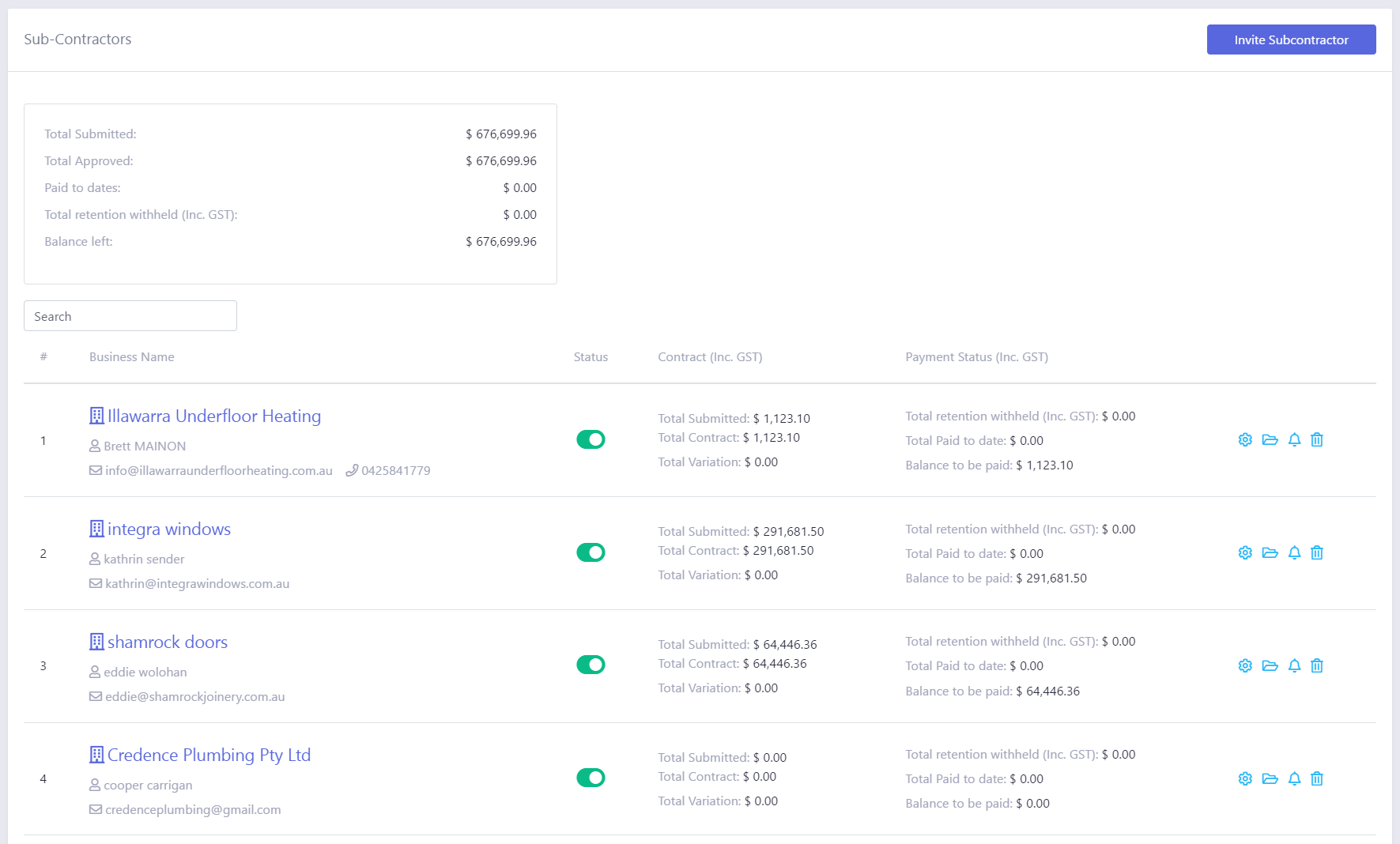Viewport: 1400px width, 844px height.
Task: Click phone icon next to 0425841779
Action: tap(352, 471)
